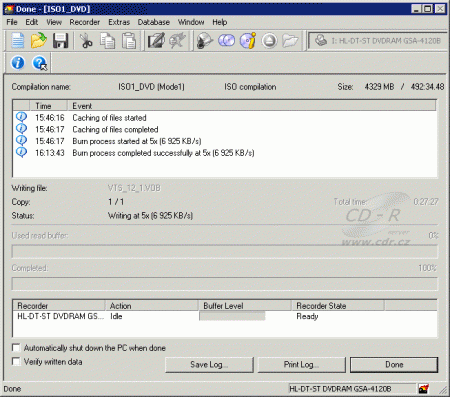Screen dimensions: 450x397
Task: Toggle the Verify written data checkbox
Action: pos(16,361)
